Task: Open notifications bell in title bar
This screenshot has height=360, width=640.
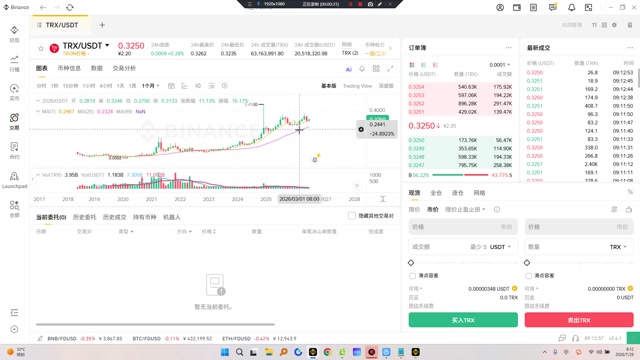Action: click(571, 7)
